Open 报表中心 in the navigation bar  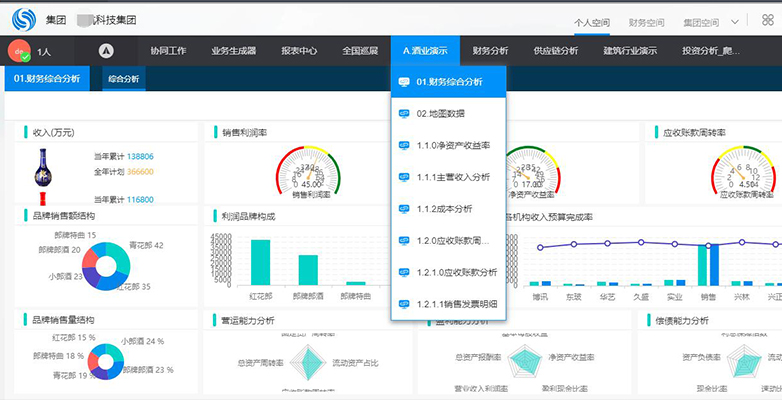[299, 50]
